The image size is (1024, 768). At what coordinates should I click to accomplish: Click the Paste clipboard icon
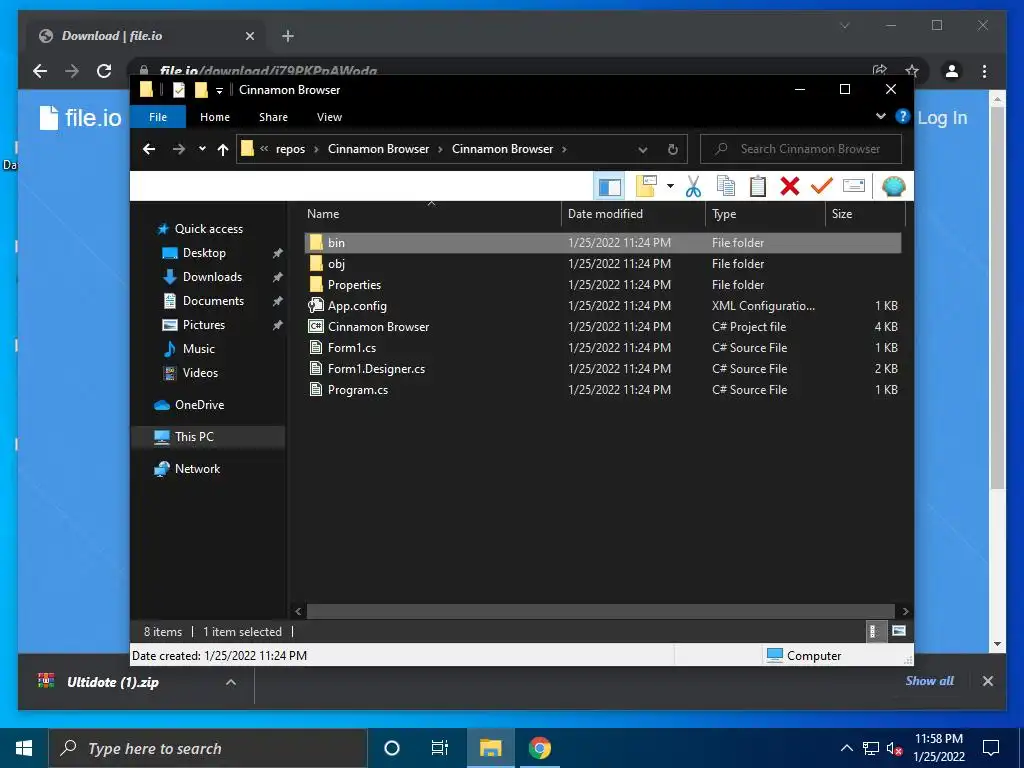758,187
